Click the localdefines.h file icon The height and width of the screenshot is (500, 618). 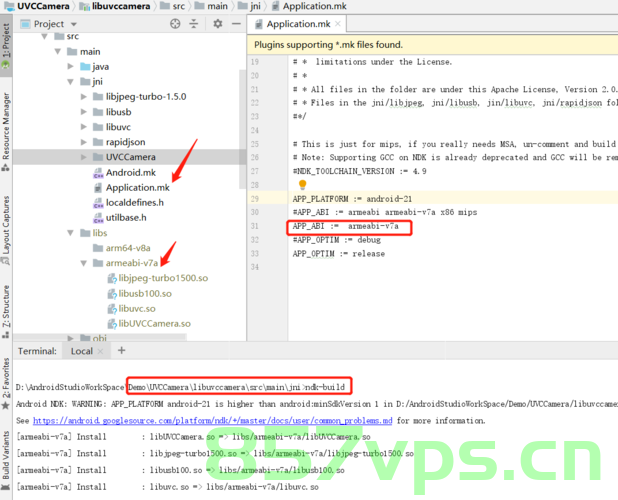(98, 203)
